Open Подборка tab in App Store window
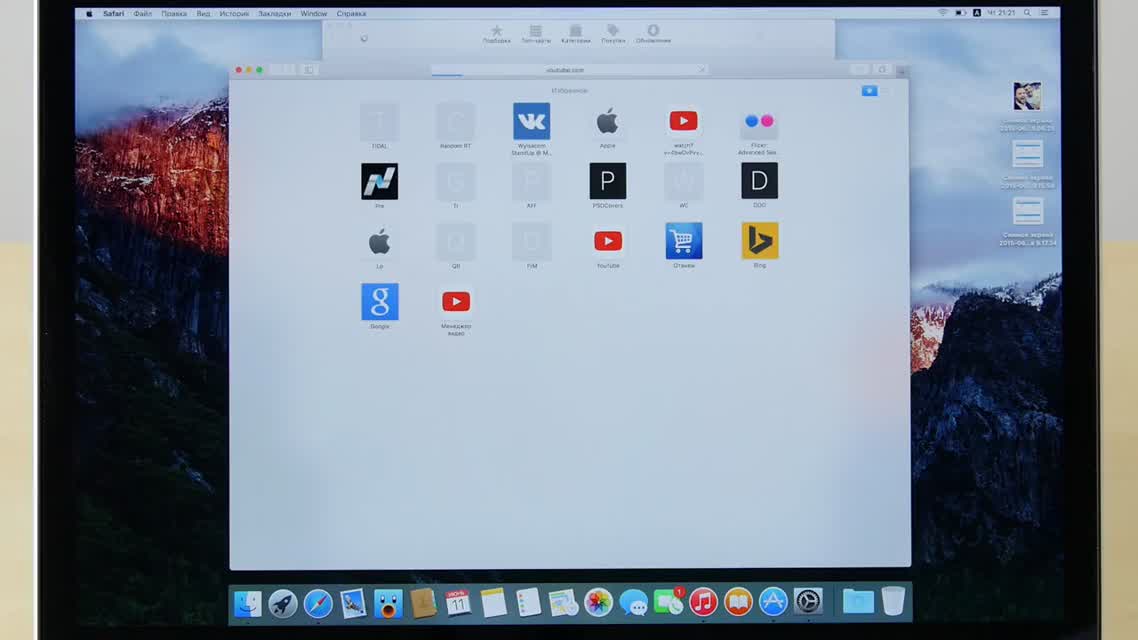This screenshot has height=640, width=1138. 496,34
